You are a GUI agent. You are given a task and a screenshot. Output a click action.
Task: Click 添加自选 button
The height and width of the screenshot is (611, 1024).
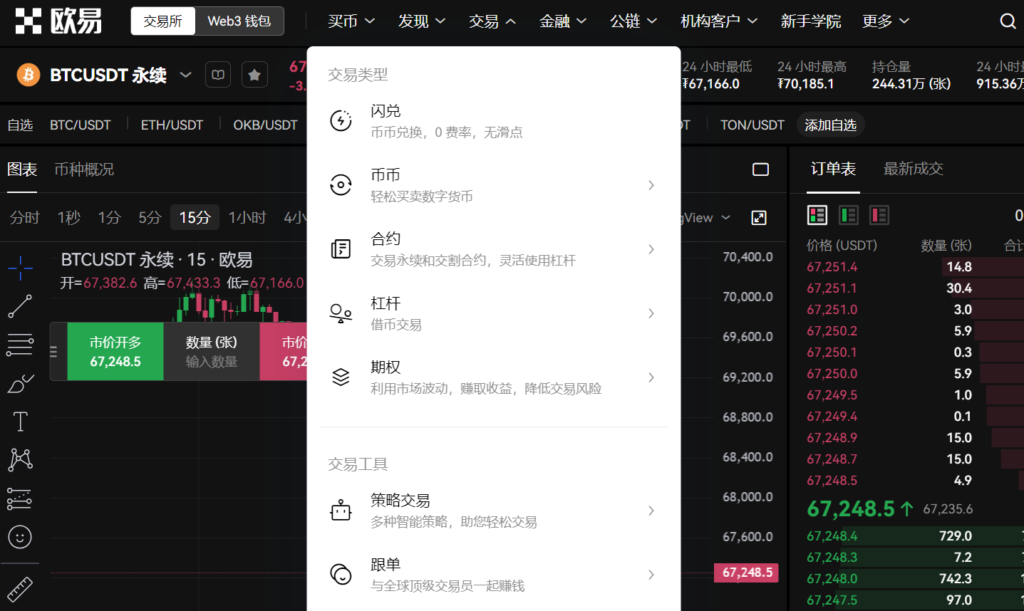click(830, 125)
